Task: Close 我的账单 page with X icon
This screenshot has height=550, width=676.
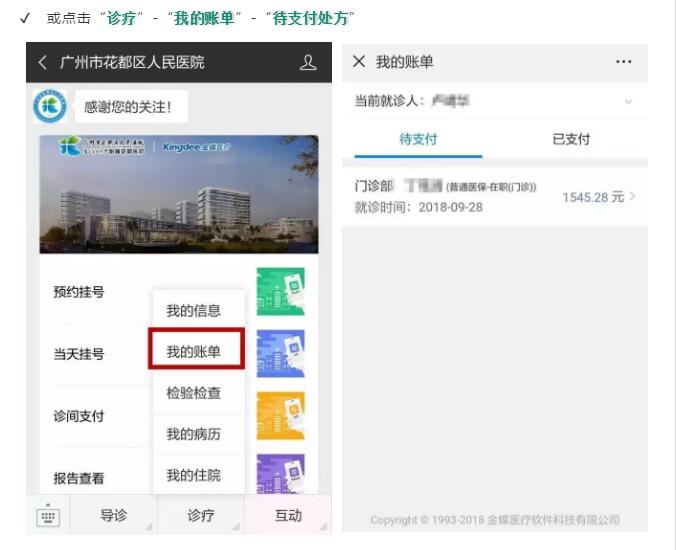Action: click(x=360, y=62)
